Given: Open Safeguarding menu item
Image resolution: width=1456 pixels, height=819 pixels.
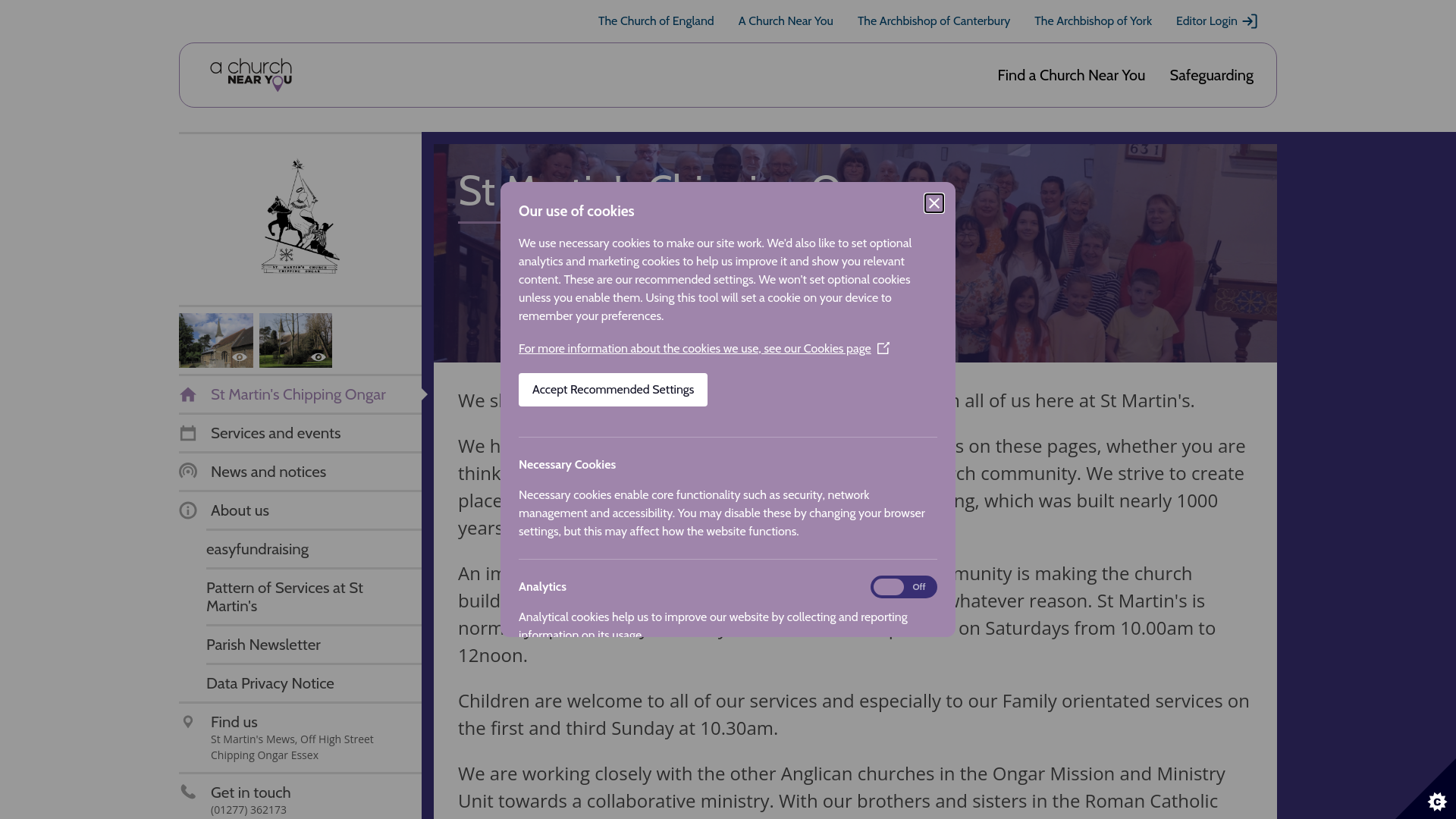Looking at the screenshot, I should click(x=1211, y=75).
